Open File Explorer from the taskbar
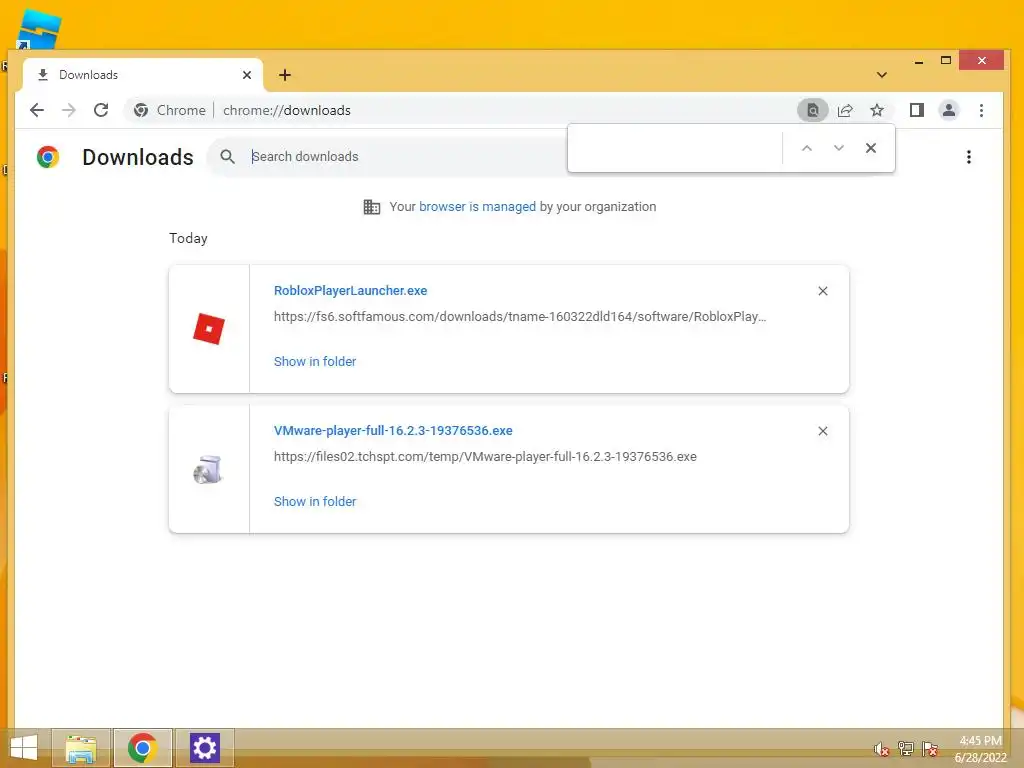Viewport: 1024px width, 768px height. pyautogui.click(x=80, y=748)
